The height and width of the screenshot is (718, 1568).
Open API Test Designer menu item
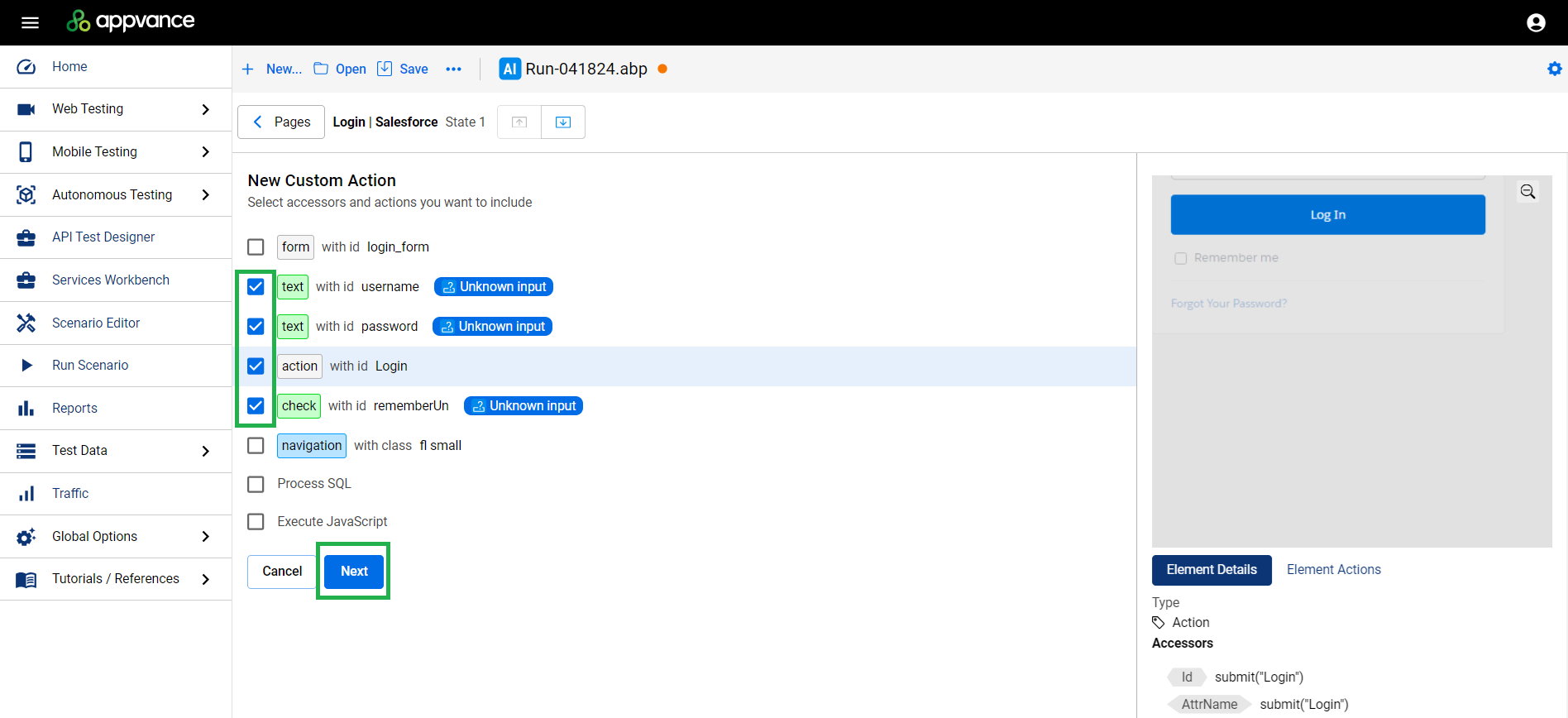pos(116,237)
